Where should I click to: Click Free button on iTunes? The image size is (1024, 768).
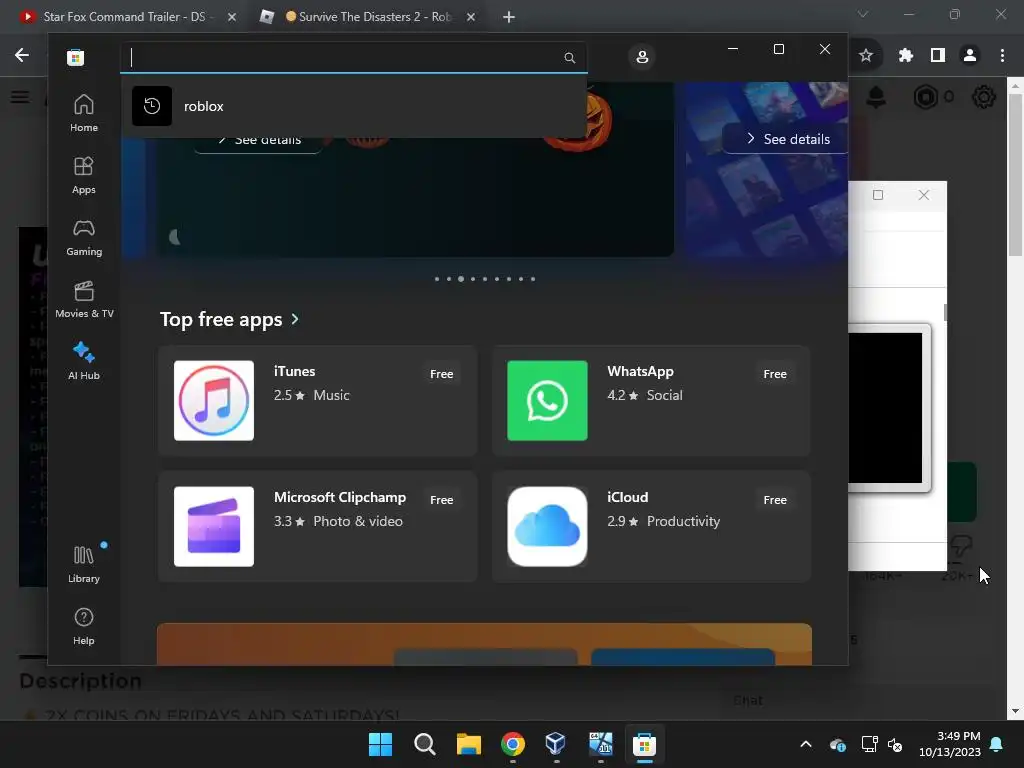point(441,374)
